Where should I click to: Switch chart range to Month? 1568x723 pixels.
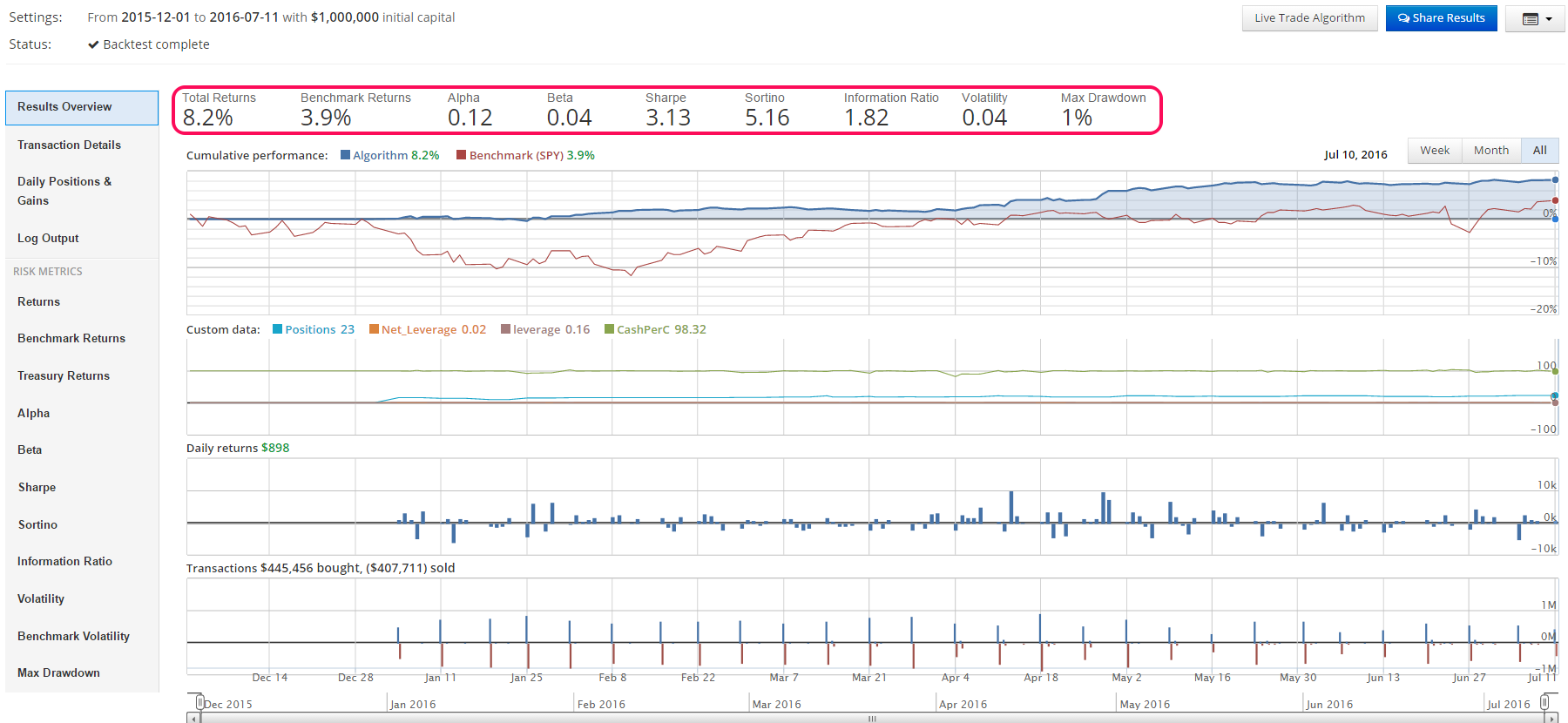click(x=1491, y=151)
